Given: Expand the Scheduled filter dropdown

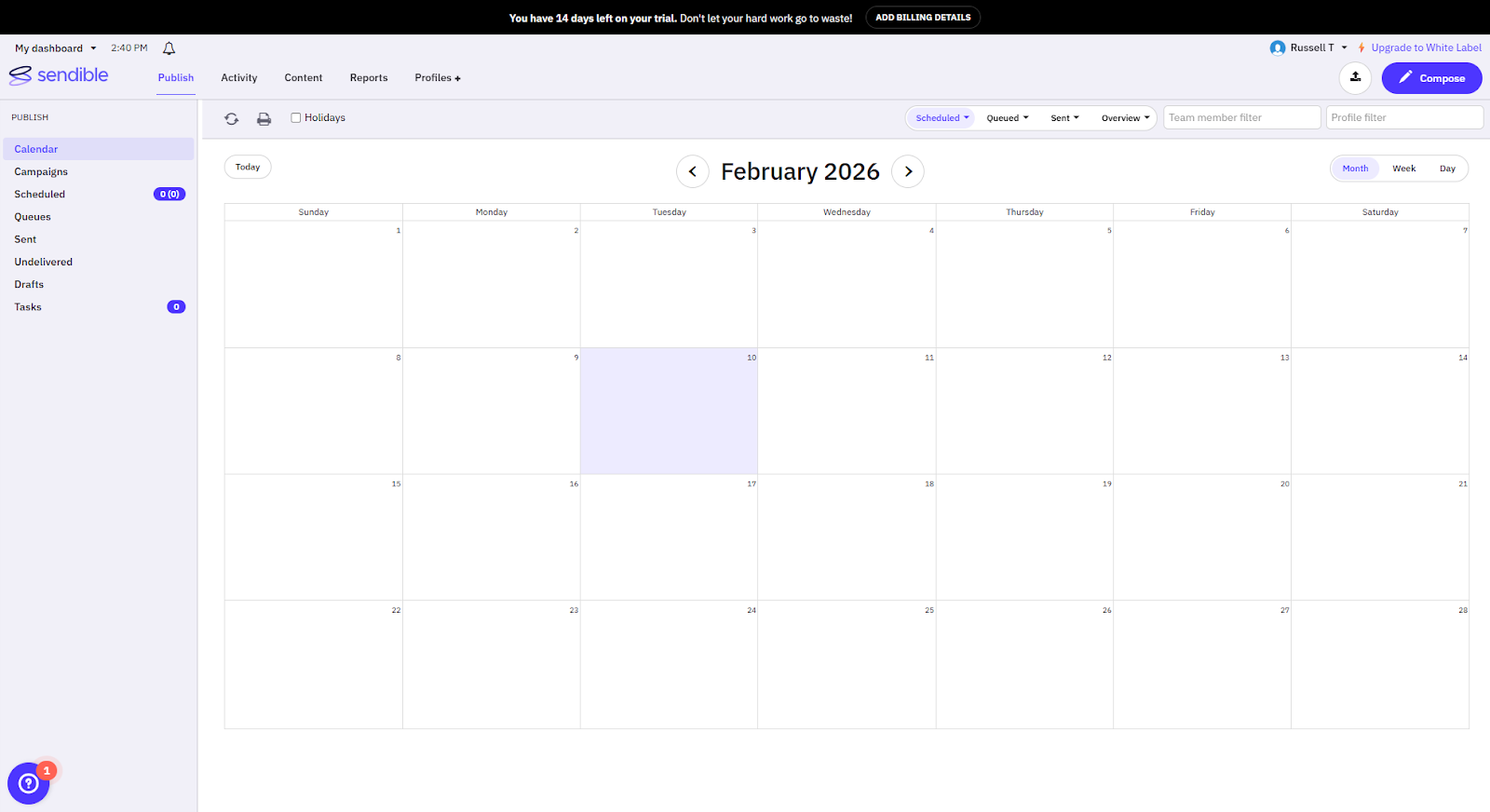Looking at the screenshot, I should [x=941, y=118].
